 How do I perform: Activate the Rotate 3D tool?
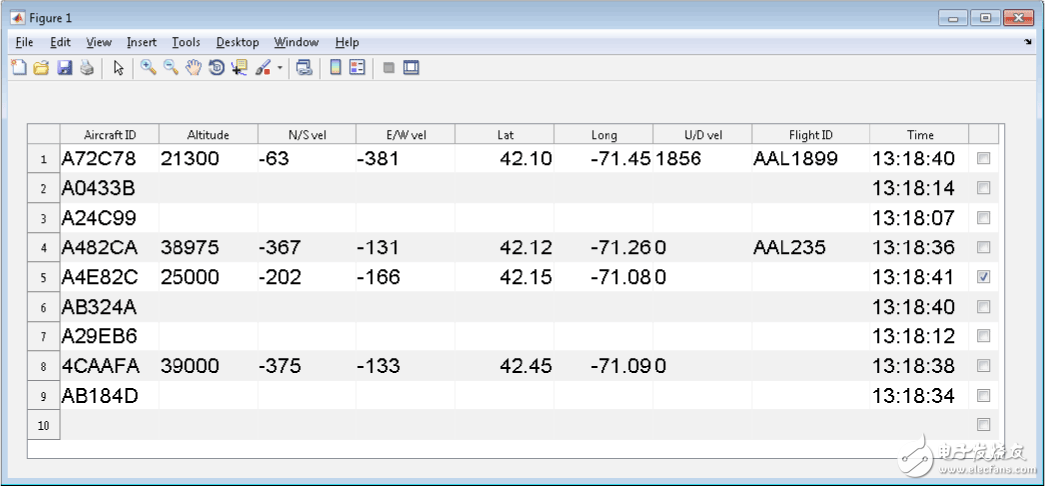216,68
